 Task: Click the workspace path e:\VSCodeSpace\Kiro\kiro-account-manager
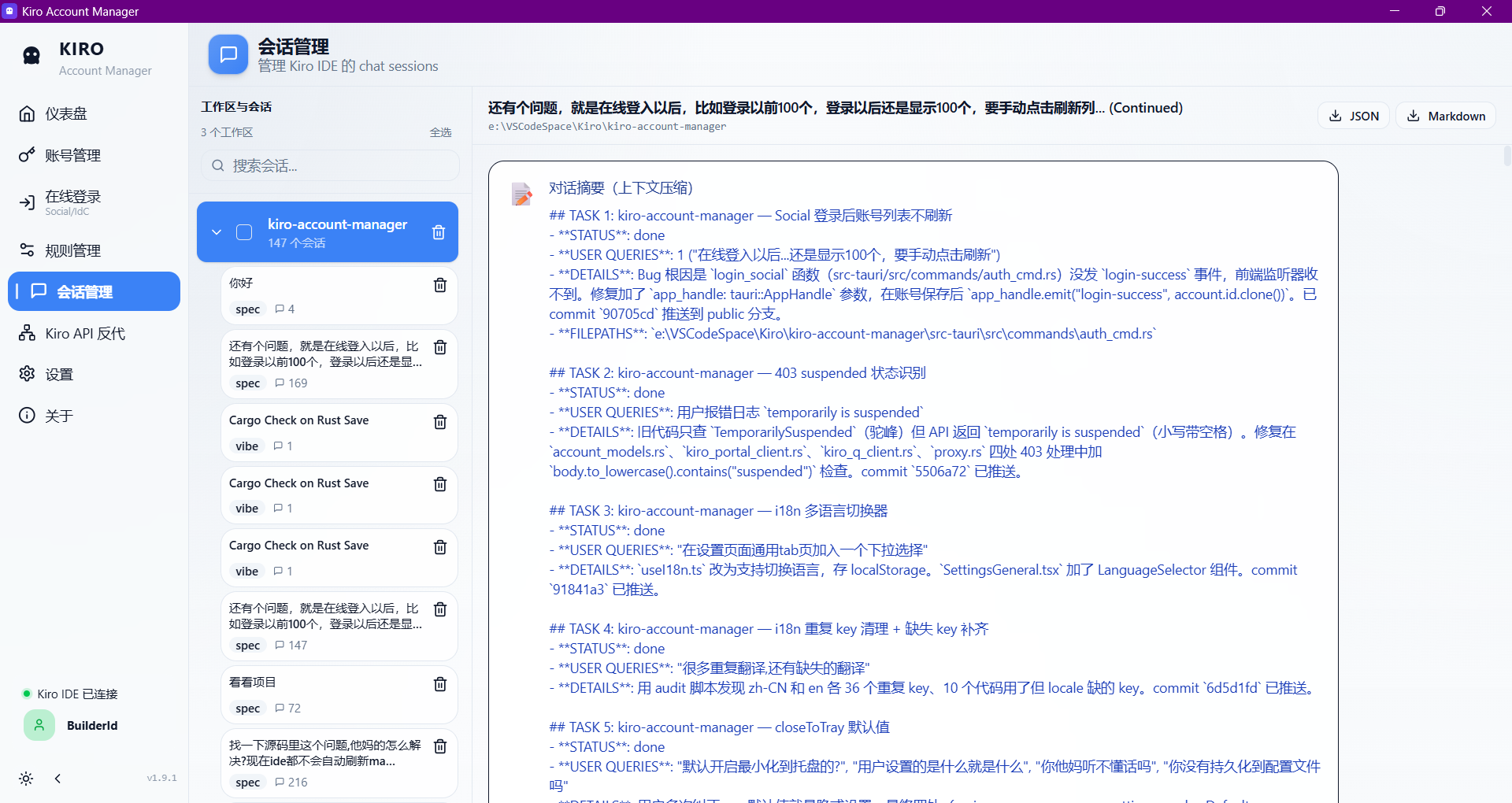607,127
